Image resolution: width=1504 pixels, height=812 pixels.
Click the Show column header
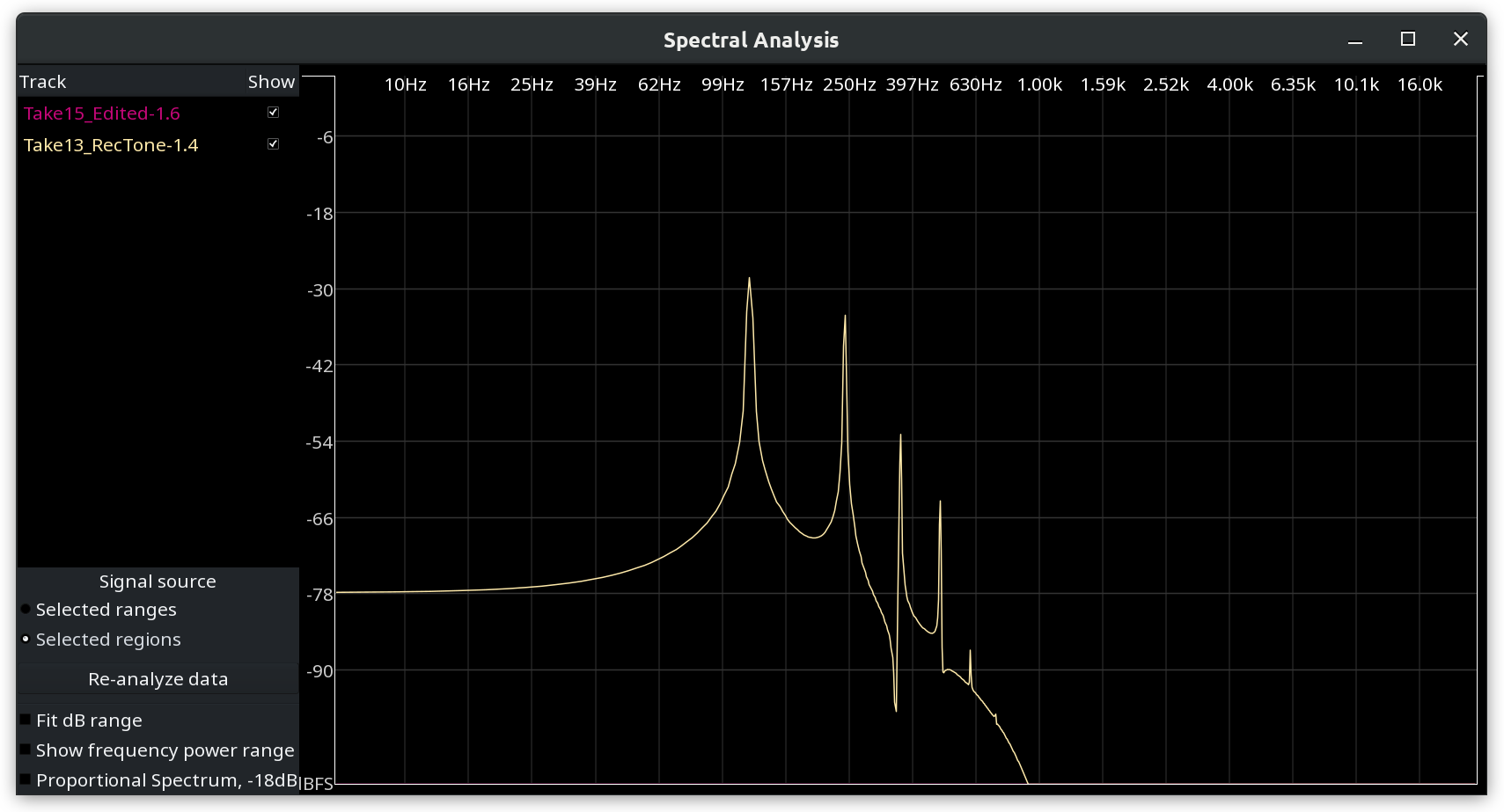271,82
